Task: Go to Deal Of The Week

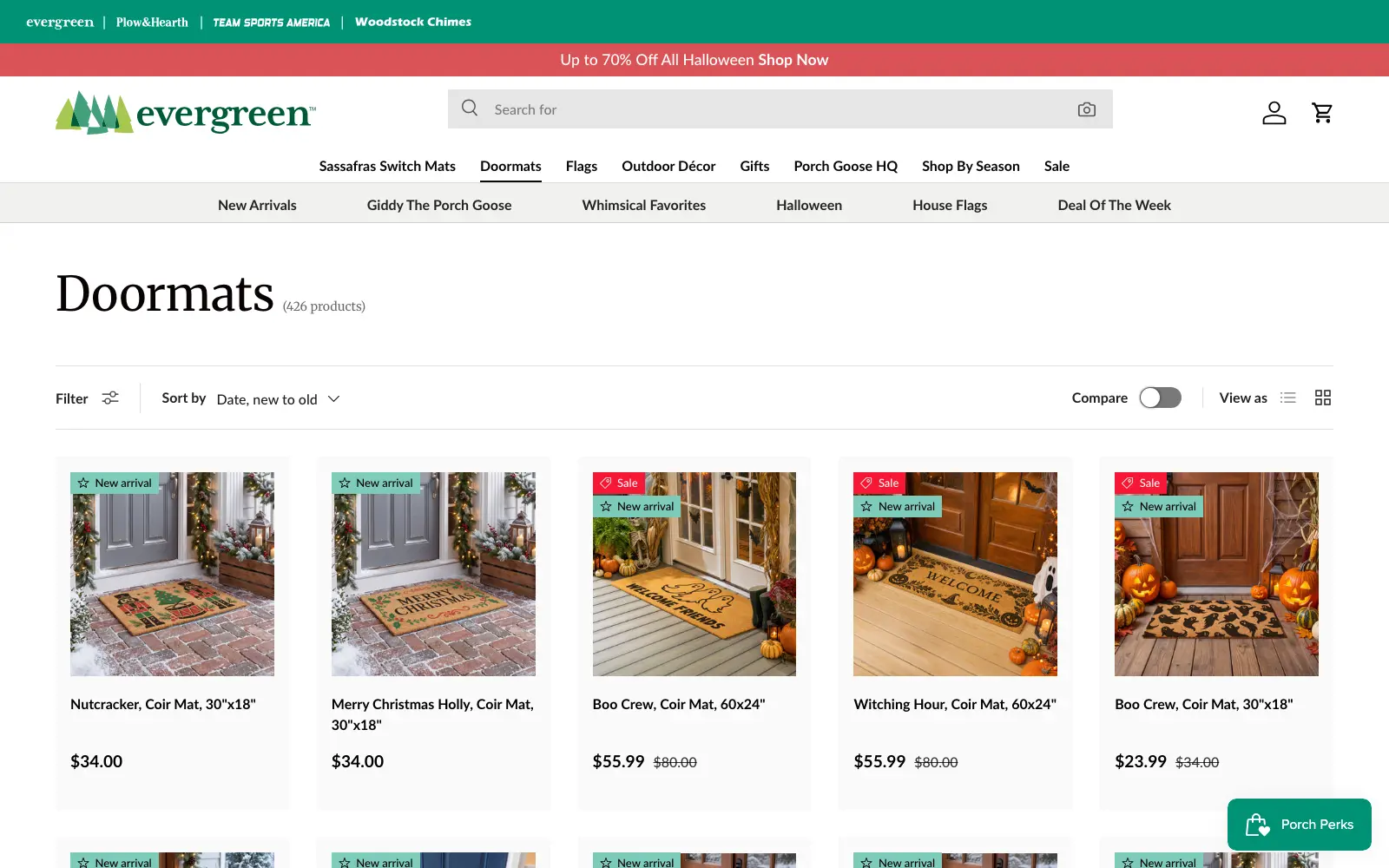Action: click(1114, 205)
